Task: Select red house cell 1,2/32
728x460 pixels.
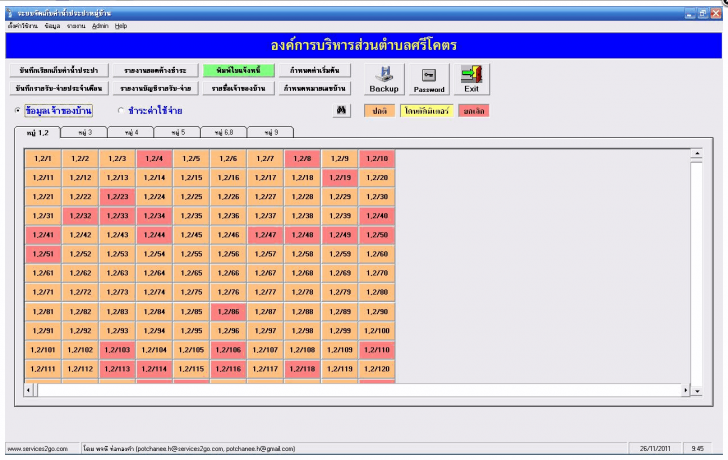Action: [80, 215]
